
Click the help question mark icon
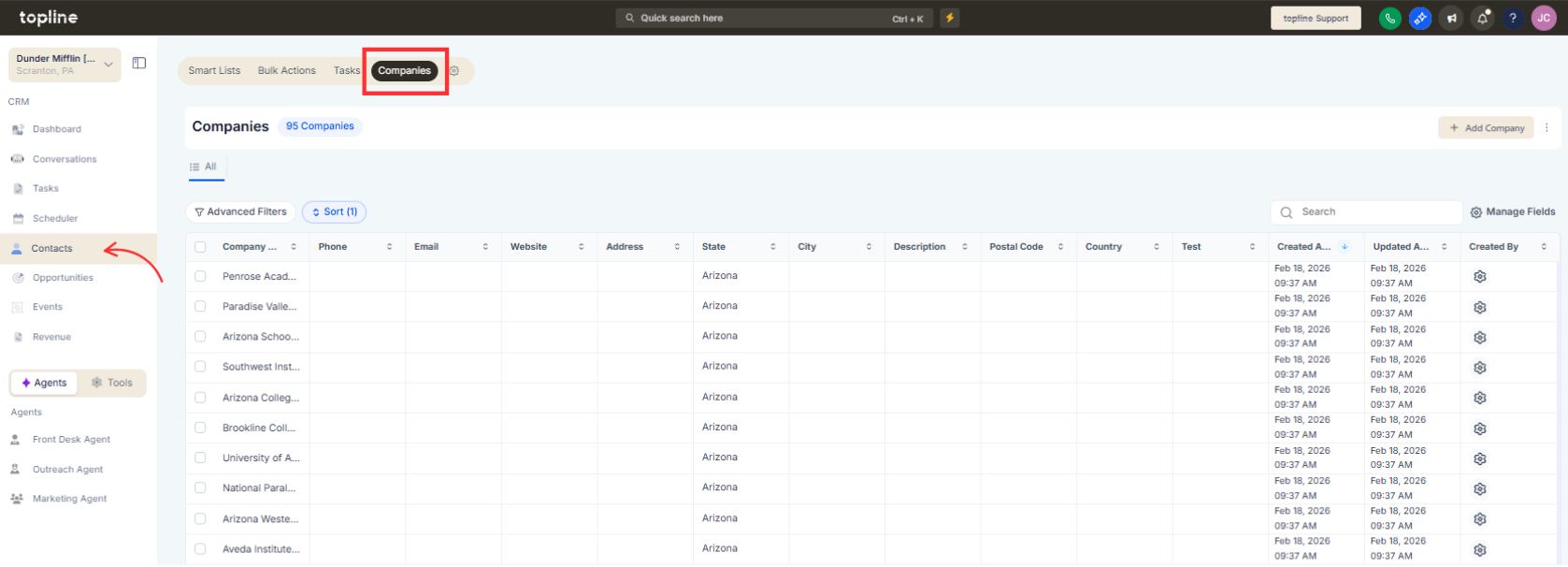tap(1513, 18)
